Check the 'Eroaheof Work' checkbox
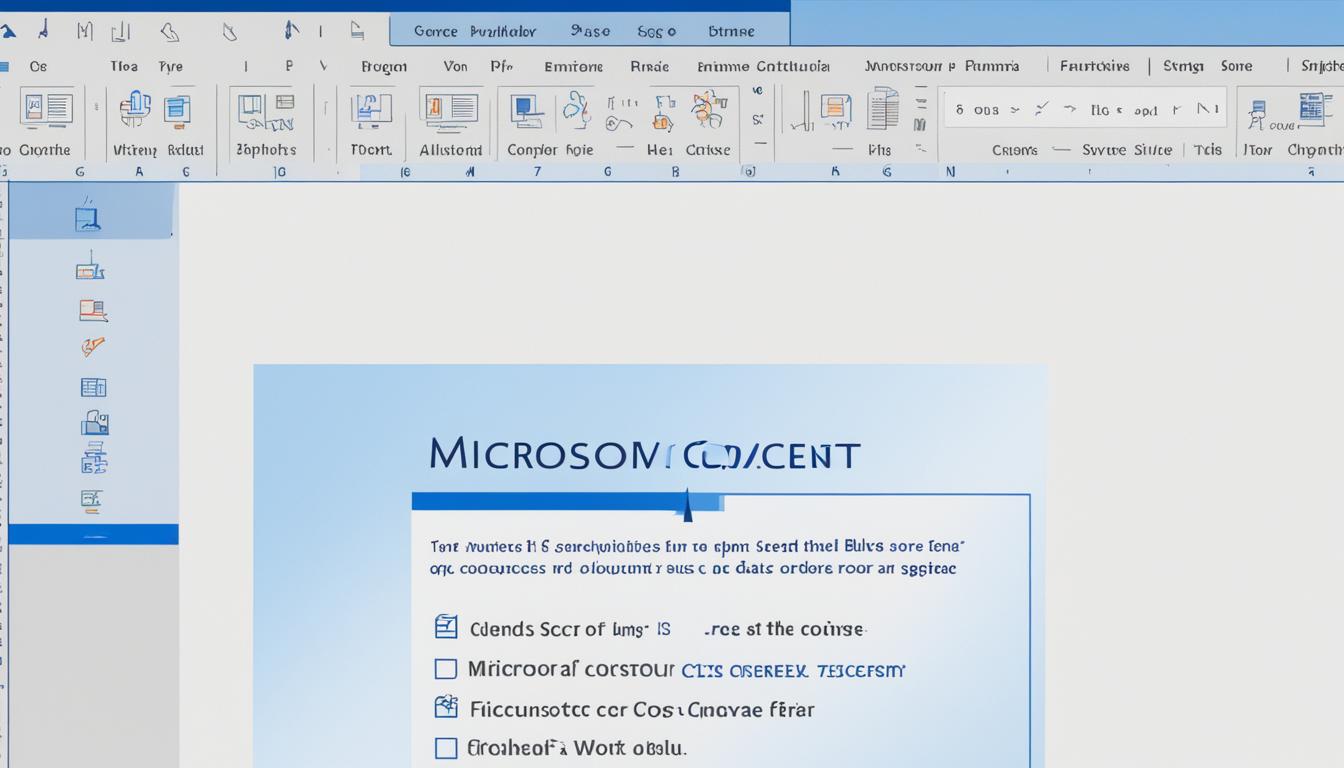 (446, 747)
